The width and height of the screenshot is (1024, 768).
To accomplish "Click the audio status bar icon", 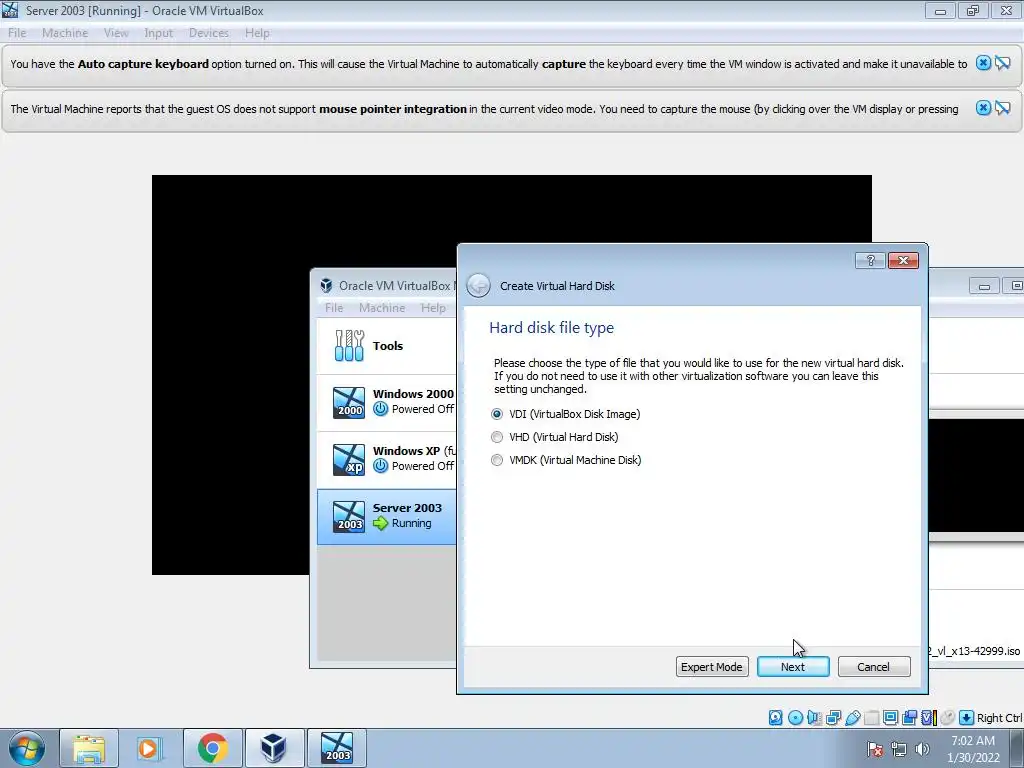I will (x=814, y=718).
